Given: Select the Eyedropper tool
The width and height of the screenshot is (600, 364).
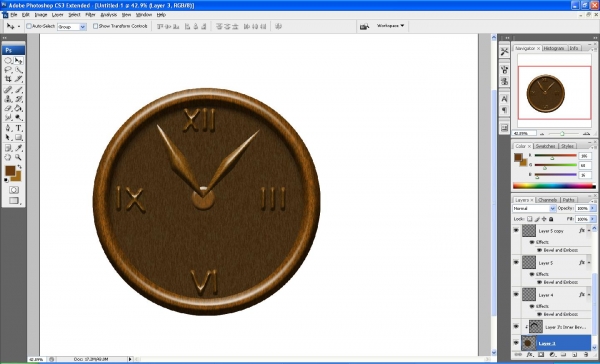Looking at the screenshot, I should 18,148.
